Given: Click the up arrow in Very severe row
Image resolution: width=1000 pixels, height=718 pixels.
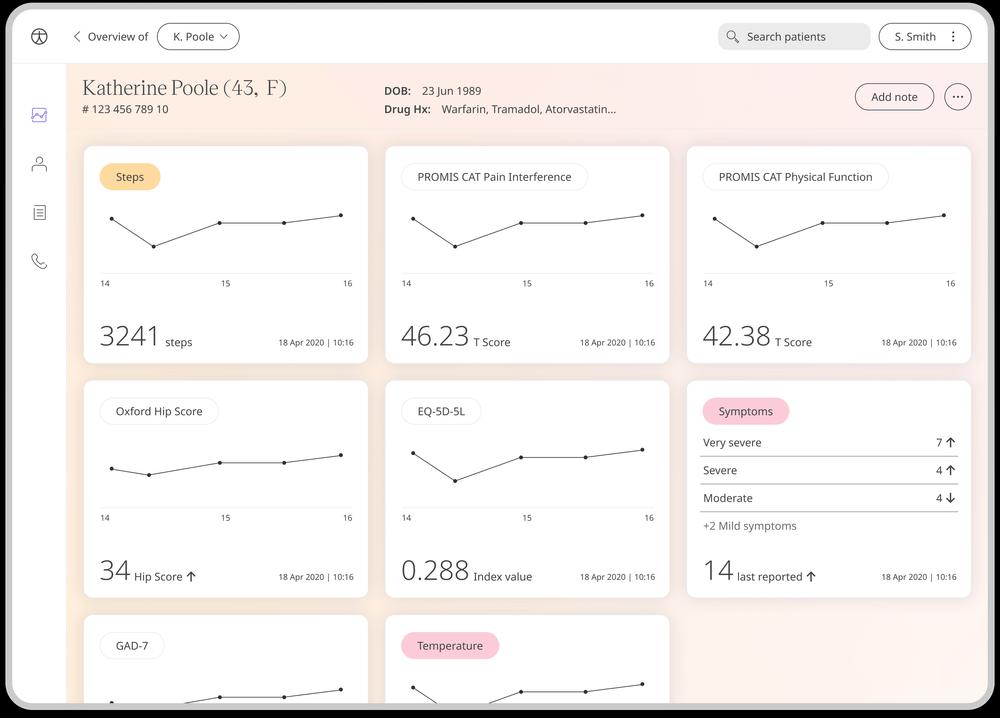Looking at the screenshot, I should (x=950, y=443).
